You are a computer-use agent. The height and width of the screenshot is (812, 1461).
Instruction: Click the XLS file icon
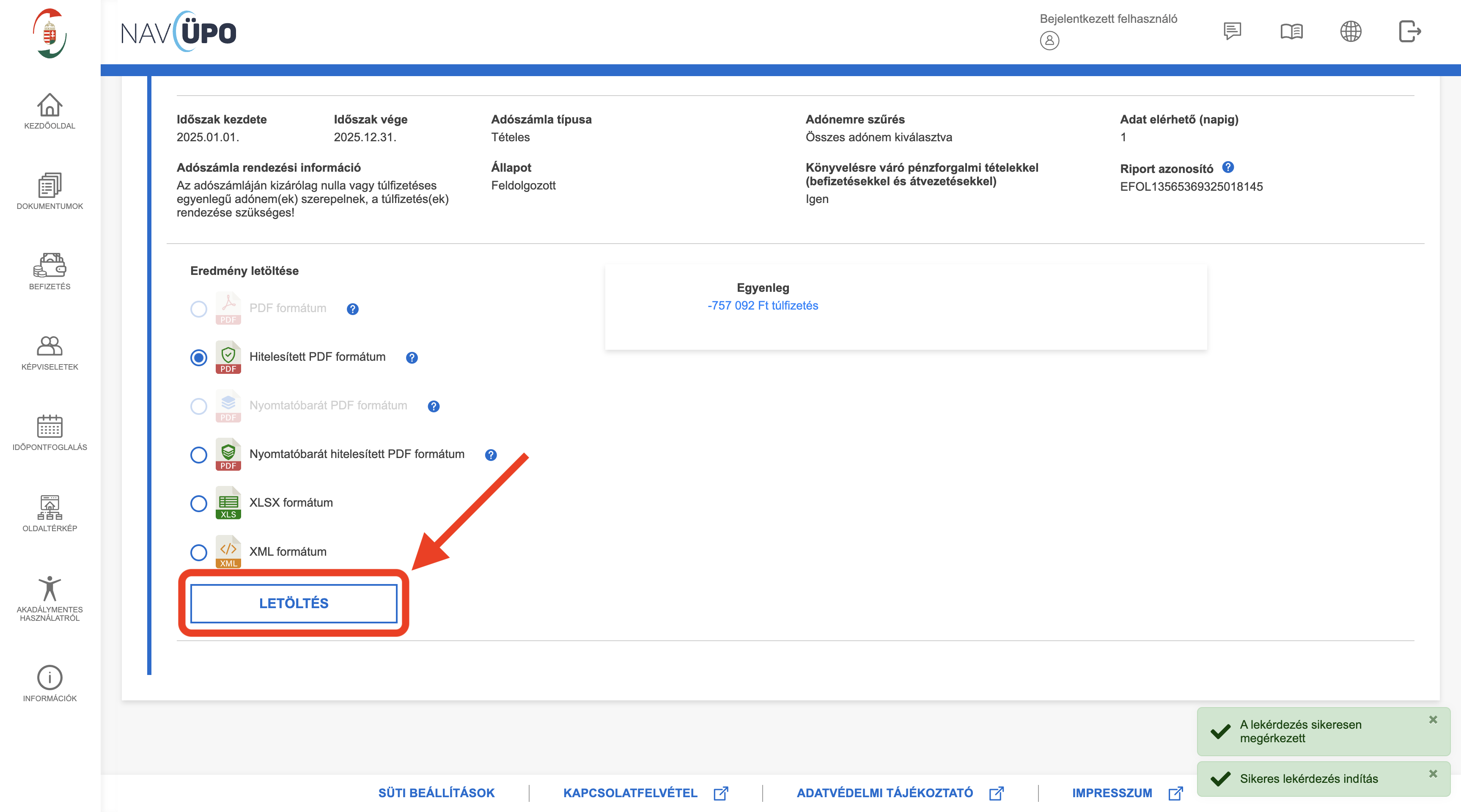[228, 503]
